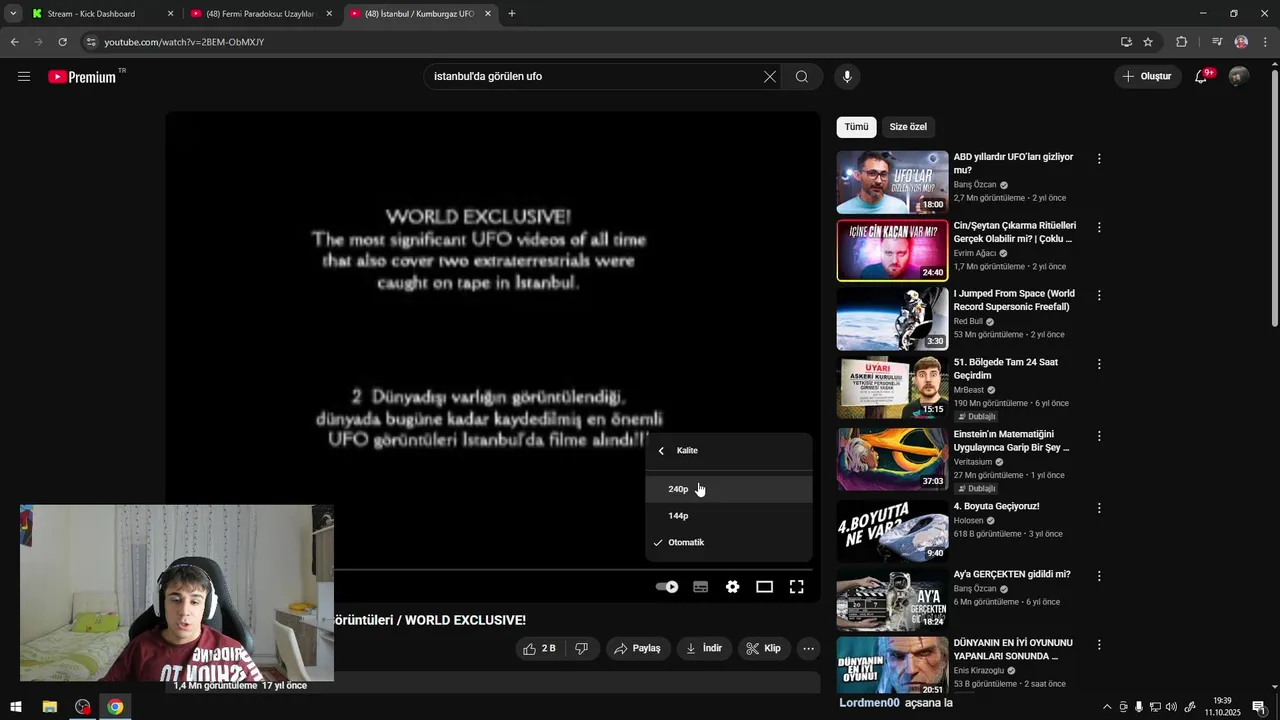The width and height of the screenshot is (1280, 720).
Task: Bookmark this page with the star
Action: tap(1148, 42)
